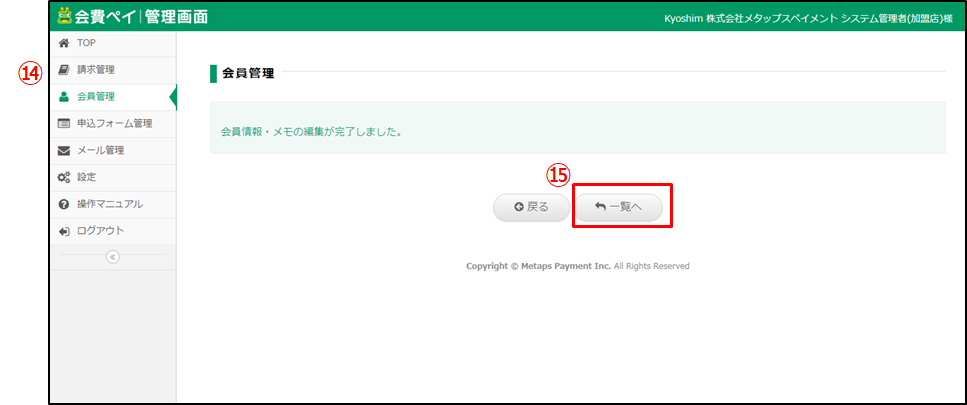Go to the 申込フォーム管理 menu label
This screenshot has height=405, width=967.
(114, 124)
